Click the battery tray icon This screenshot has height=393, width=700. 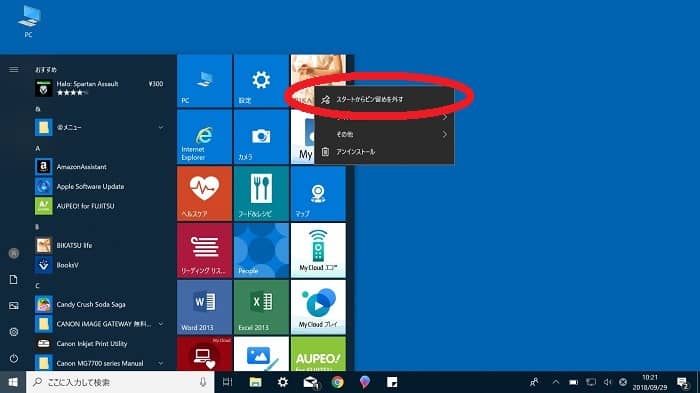(x=574, y=382)
